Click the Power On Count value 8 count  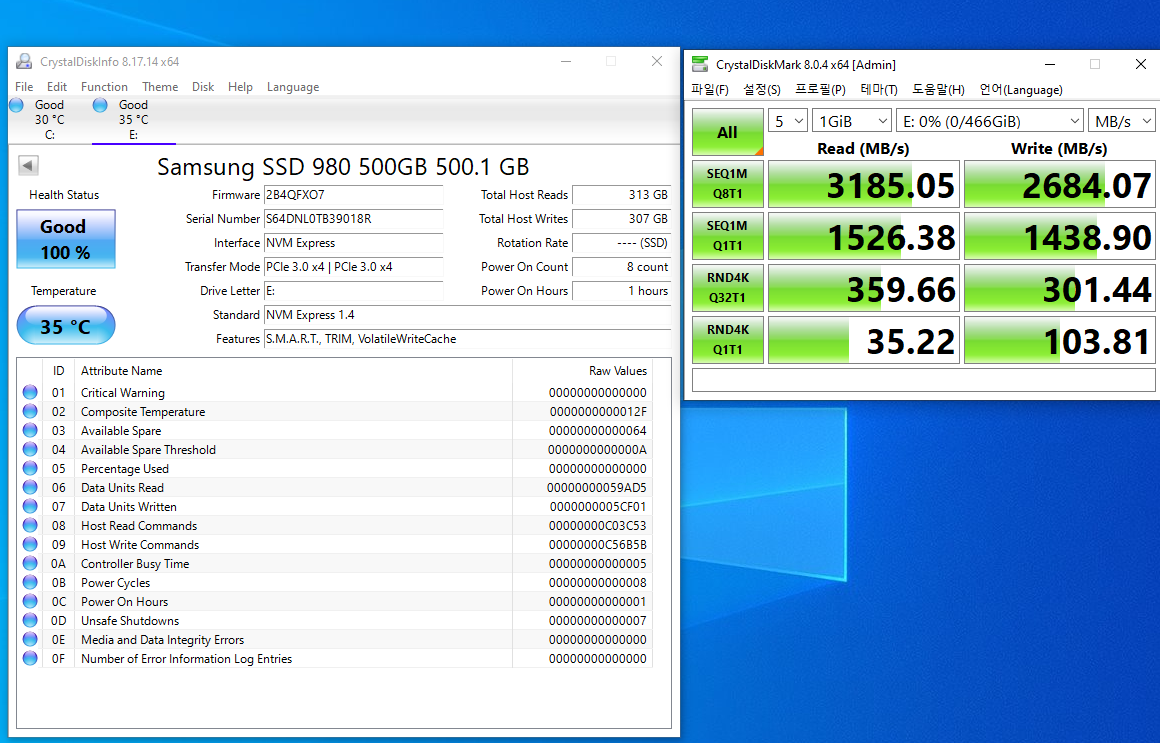[x=621, y=266]
